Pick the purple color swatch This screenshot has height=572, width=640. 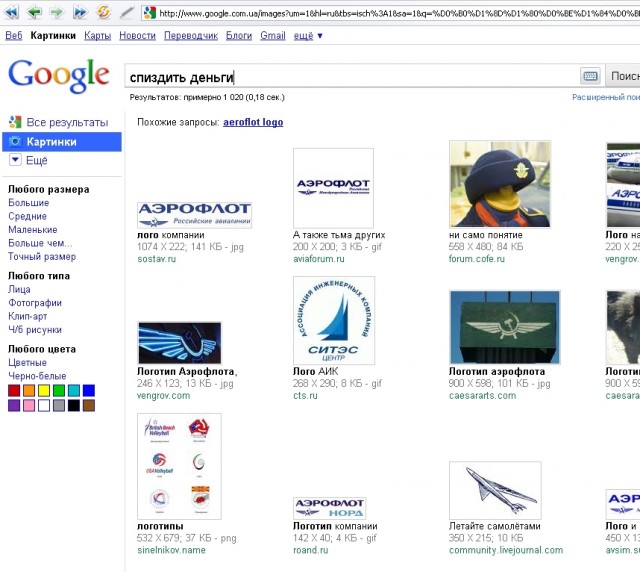point(14,405)
